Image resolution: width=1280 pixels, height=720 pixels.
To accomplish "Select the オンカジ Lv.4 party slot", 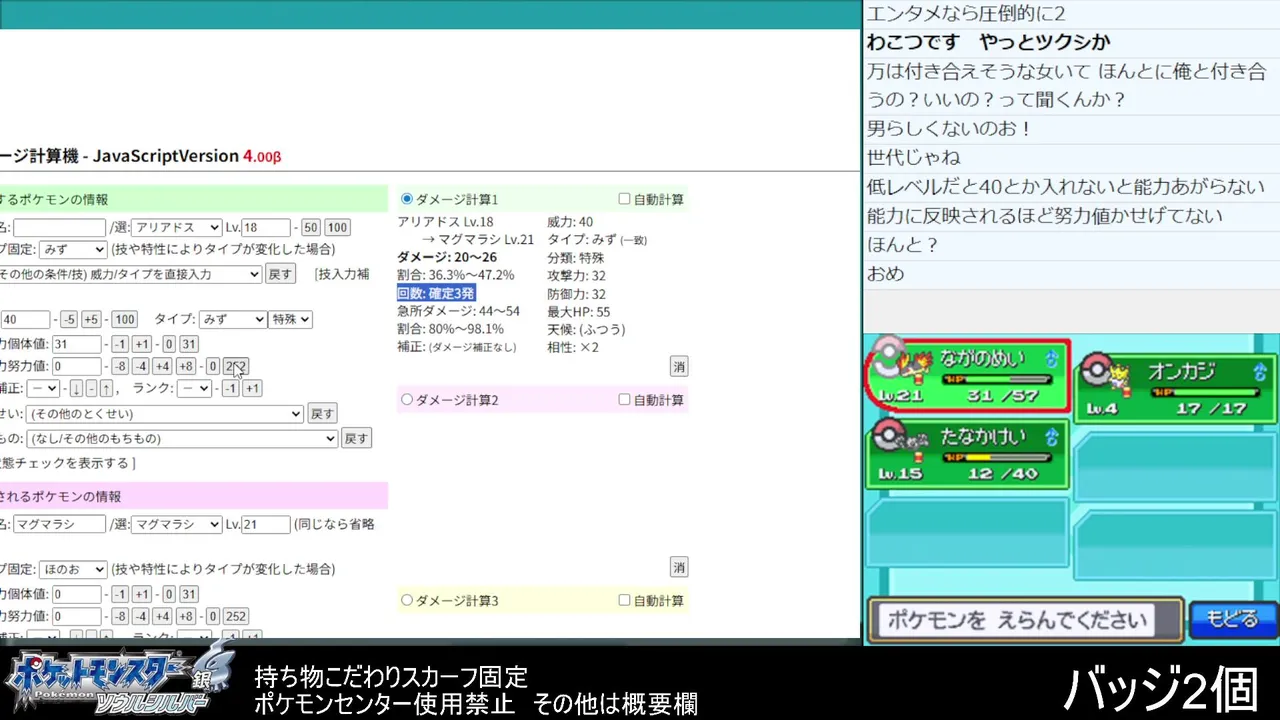I will (x=1176, y=389).
